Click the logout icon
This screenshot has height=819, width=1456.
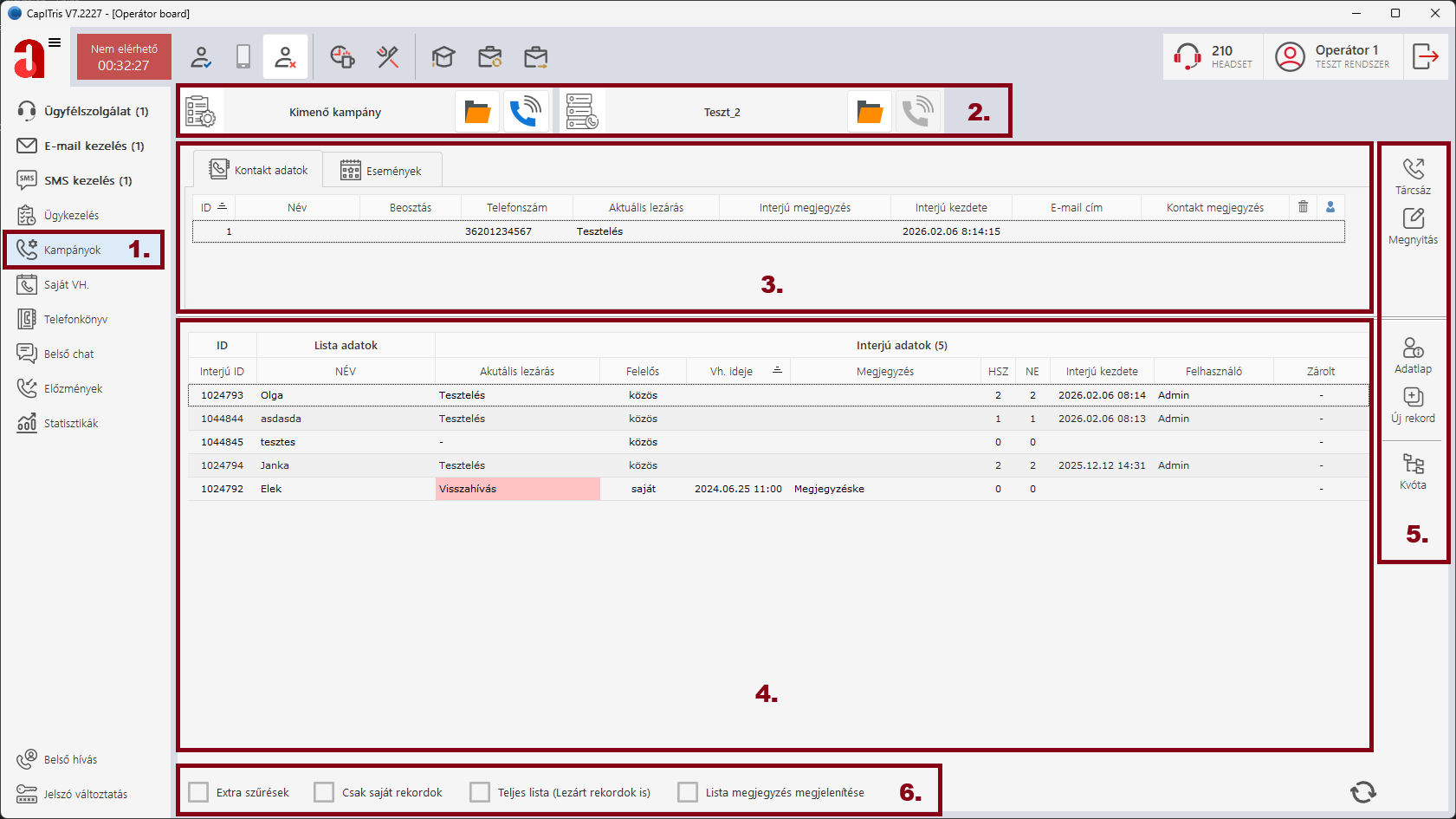pyautogui.click(x=1425, y=57)
